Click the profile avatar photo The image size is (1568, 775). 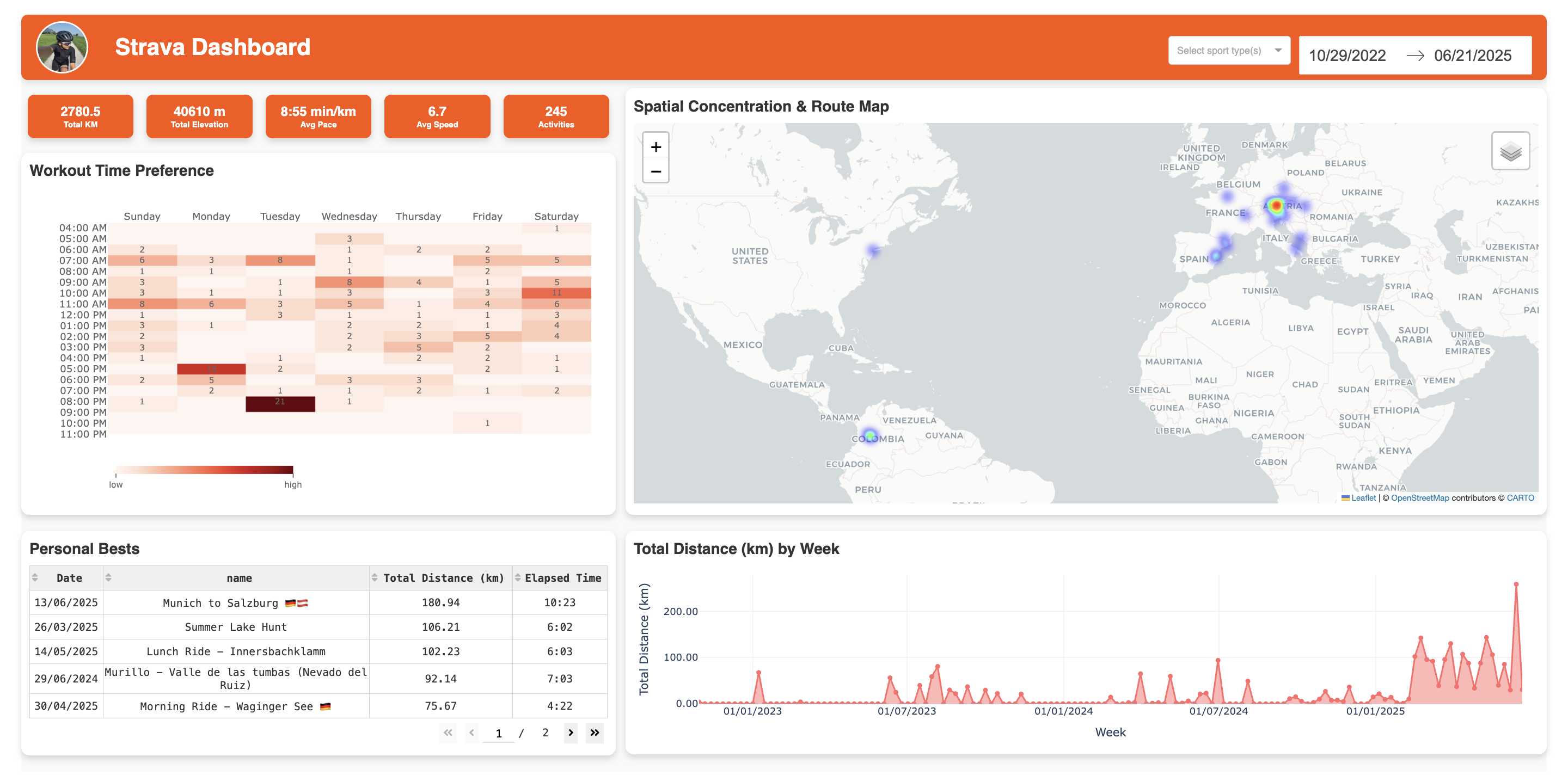coord(62,47)
